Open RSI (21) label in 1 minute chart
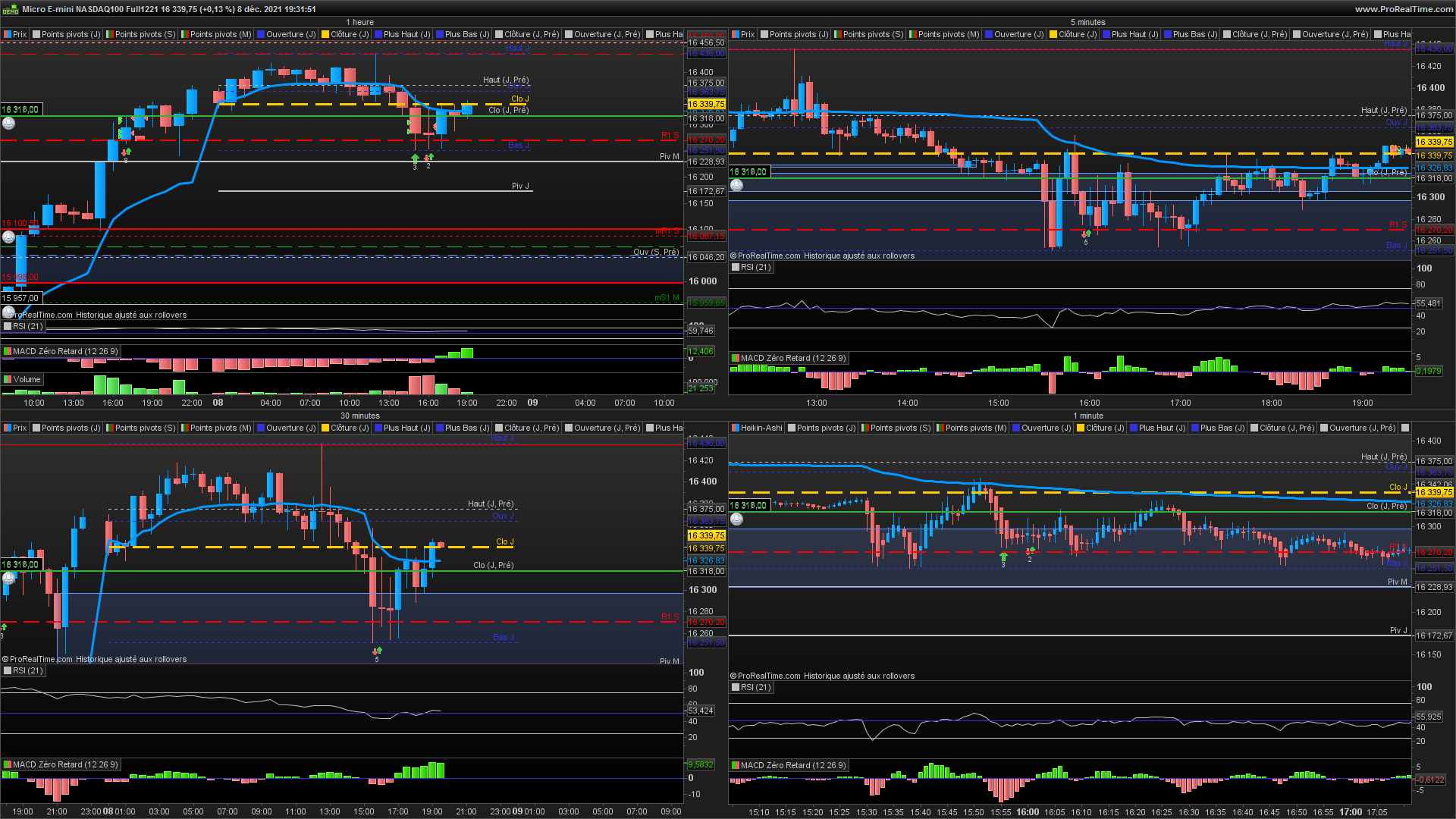Viewport: 1456px width, 819px height. 751,687
